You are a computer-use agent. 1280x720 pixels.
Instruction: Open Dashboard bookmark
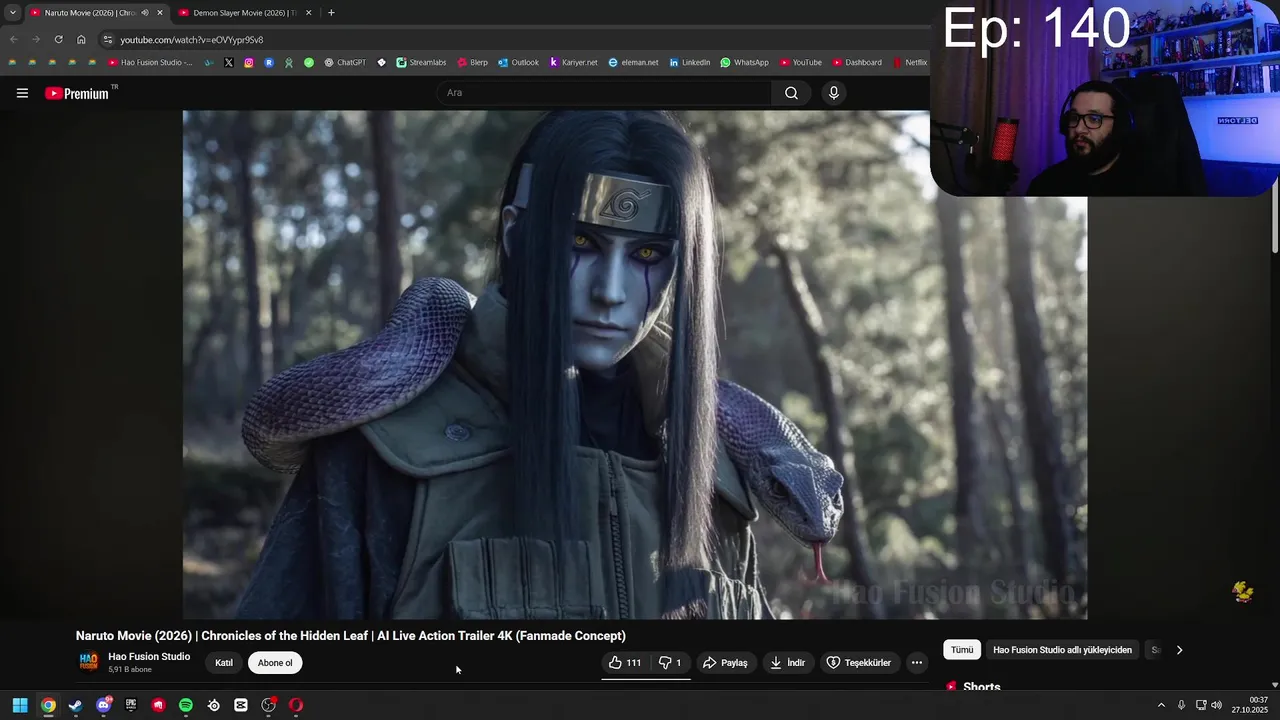[857, 62]
